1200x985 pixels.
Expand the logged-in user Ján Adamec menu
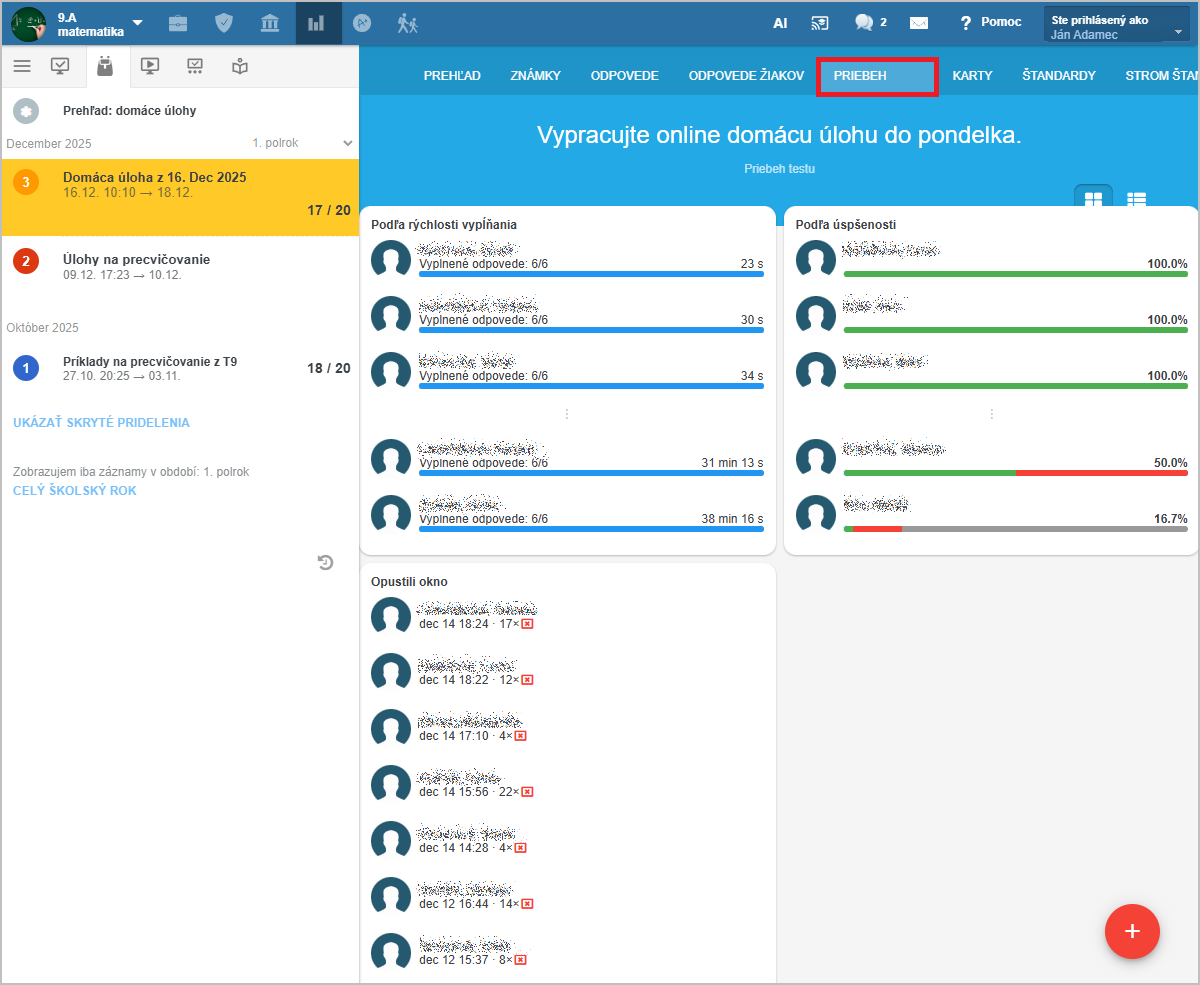click(x=1116, y=25)
